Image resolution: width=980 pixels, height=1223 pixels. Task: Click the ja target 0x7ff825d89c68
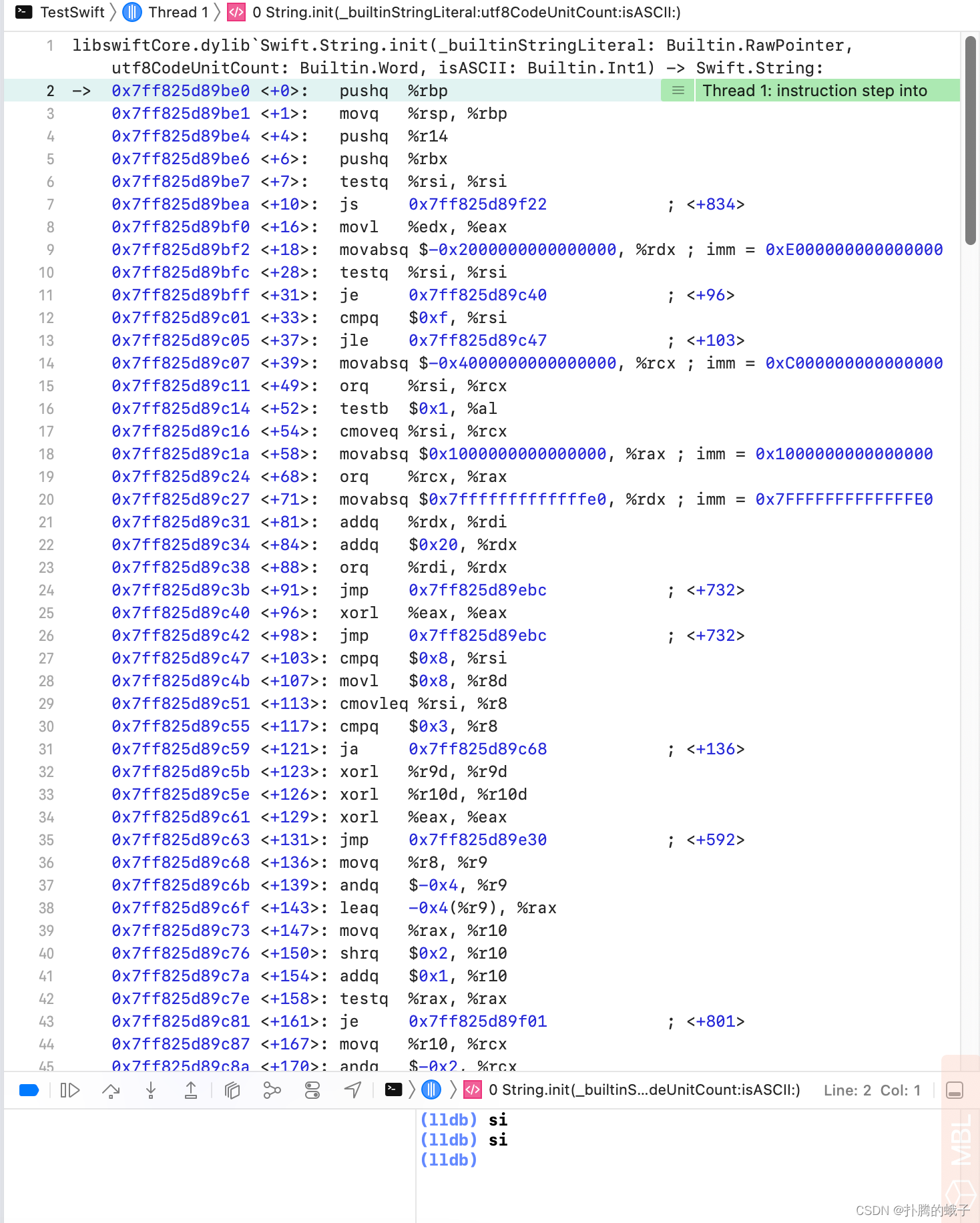point(477,749)
